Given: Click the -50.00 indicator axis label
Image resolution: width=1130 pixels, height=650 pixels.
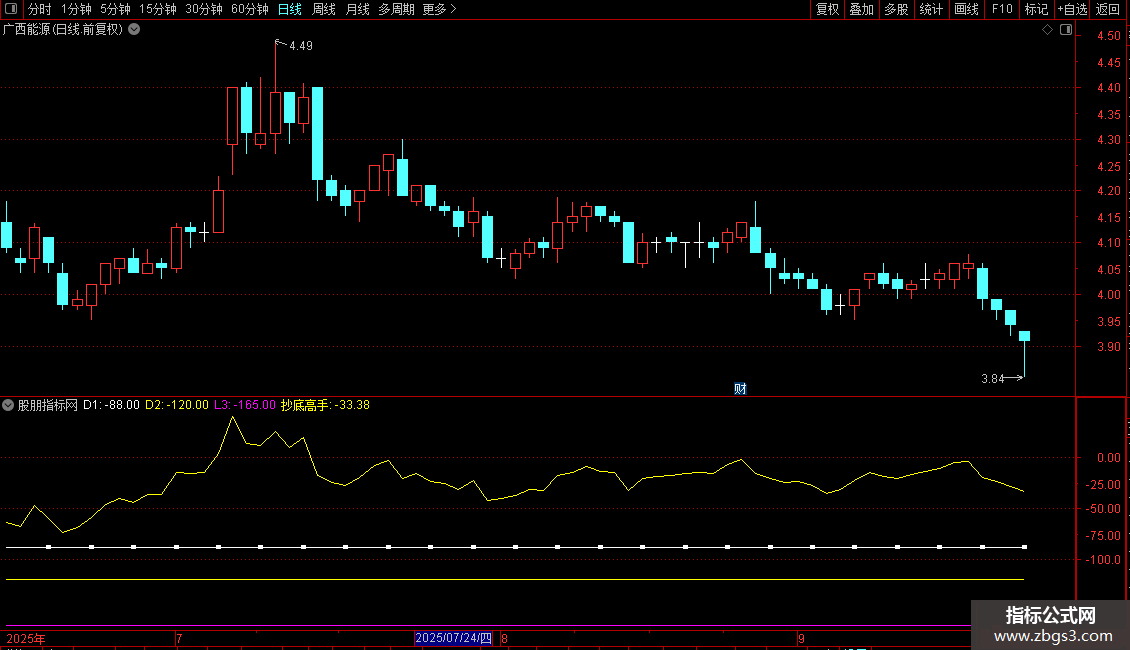Looking at the screenshot, I should click(1103, 509).
